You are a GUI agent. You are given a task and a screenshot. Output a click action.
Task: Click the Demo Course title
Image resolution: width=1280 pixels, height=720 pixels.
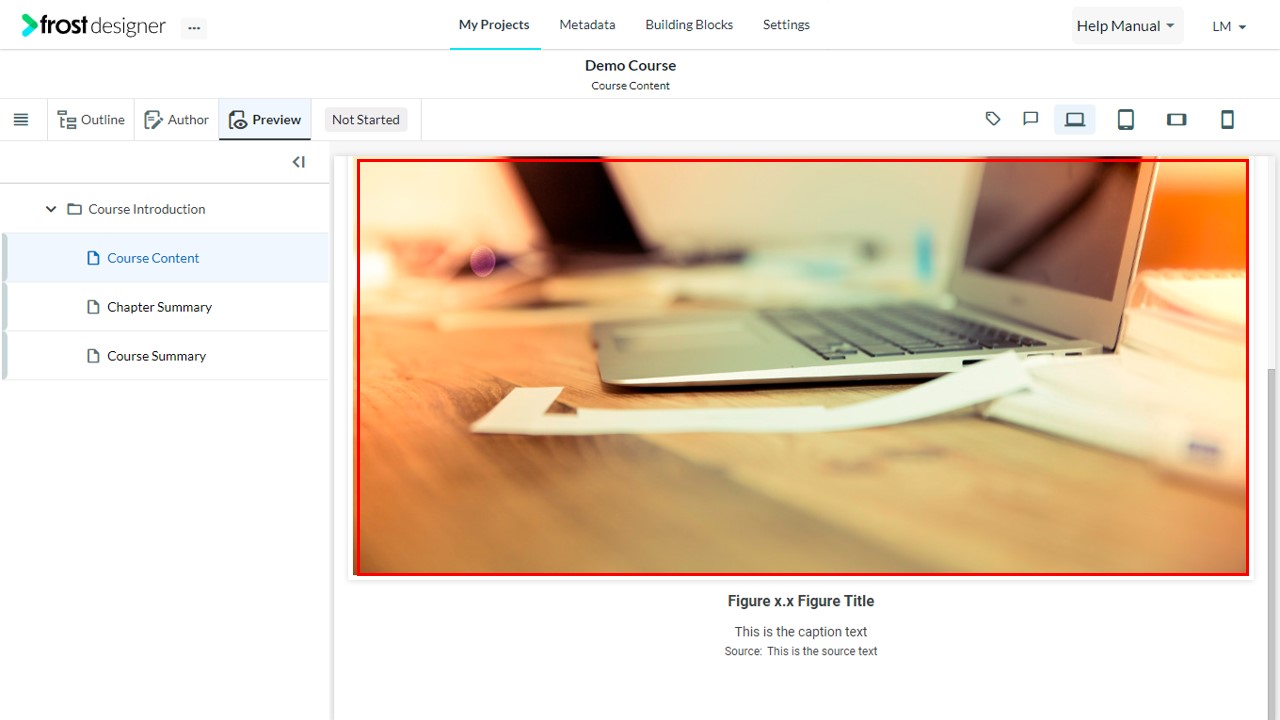[x=630, y=65]
